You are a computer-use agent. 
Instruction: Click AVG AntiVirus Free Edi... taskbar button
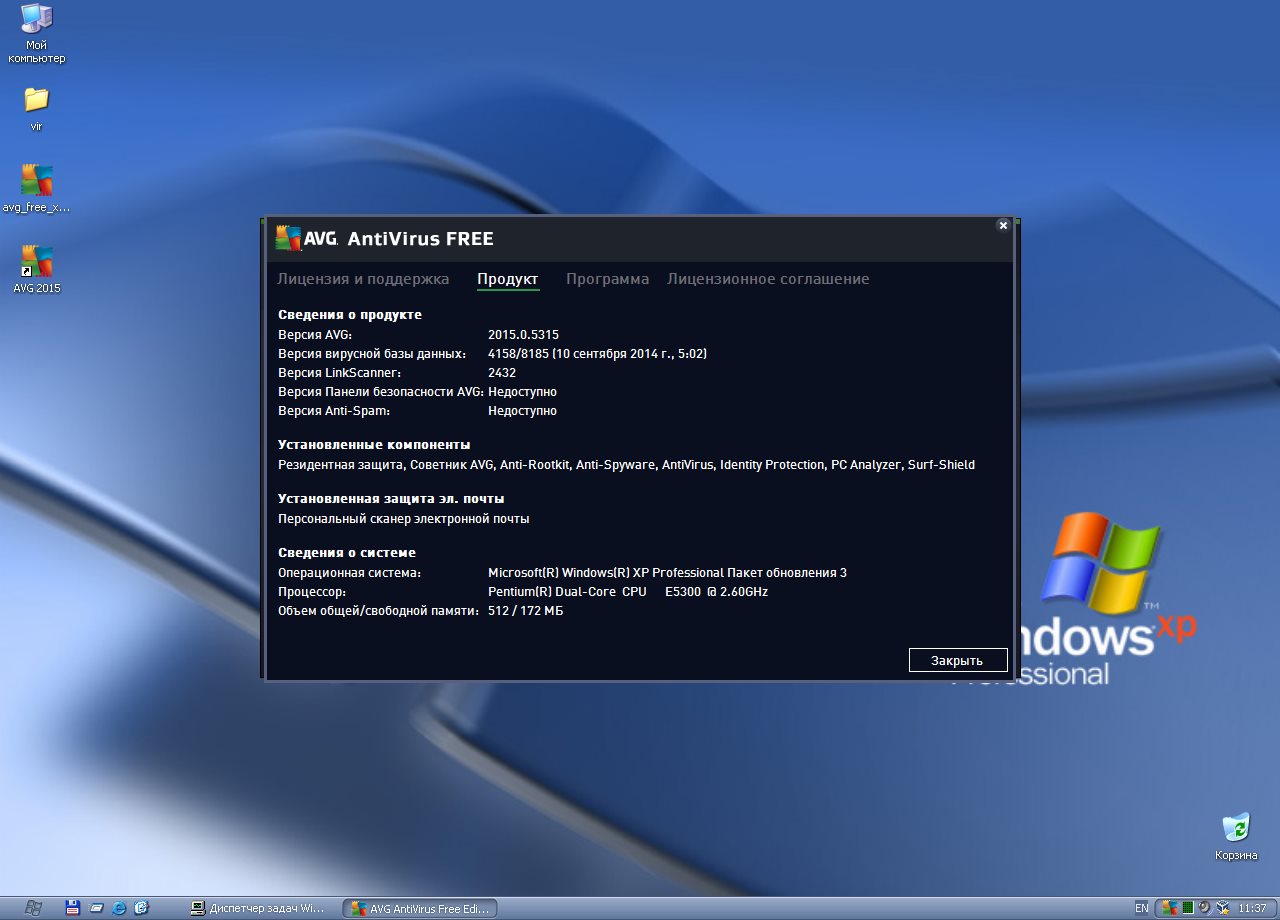[x=420, y=908]
